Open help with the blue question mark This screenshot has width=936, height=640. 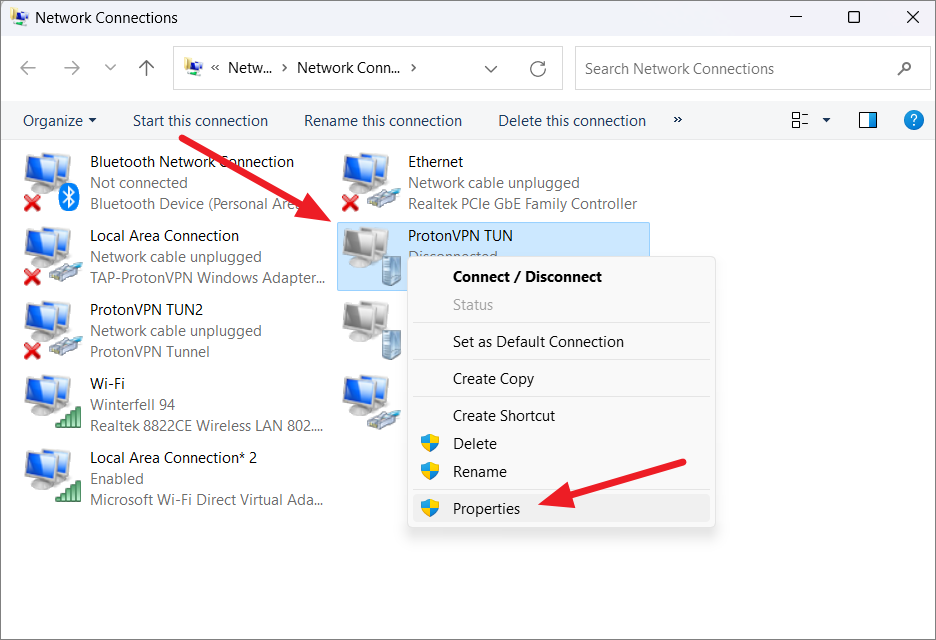point(913,120)
